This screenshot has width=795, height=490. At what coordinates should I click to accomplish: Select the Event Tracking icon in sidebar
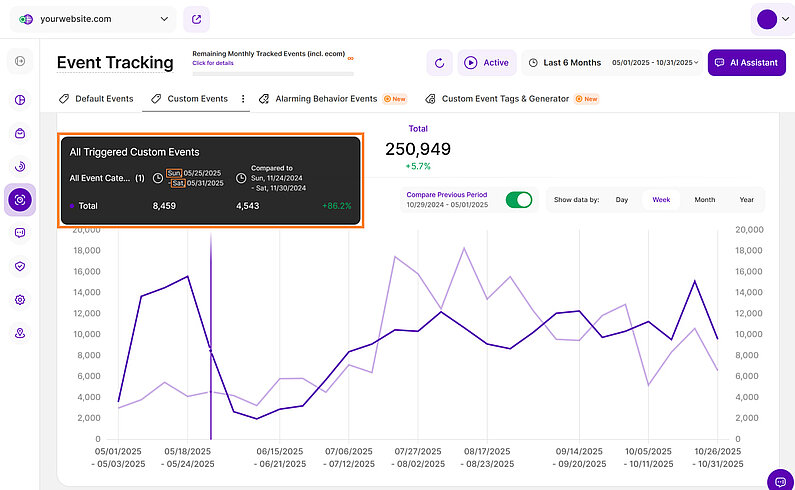(20, 199)
